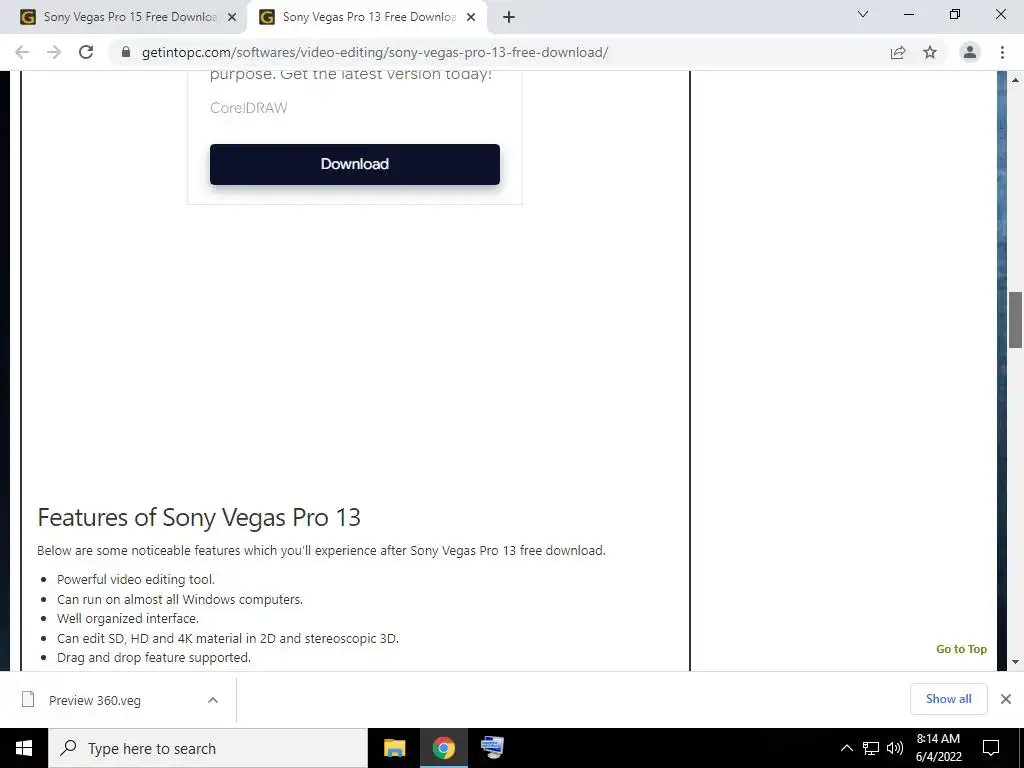The image size is (1024, 768).
Task: Click the network status tray icon
Action: 871,748
